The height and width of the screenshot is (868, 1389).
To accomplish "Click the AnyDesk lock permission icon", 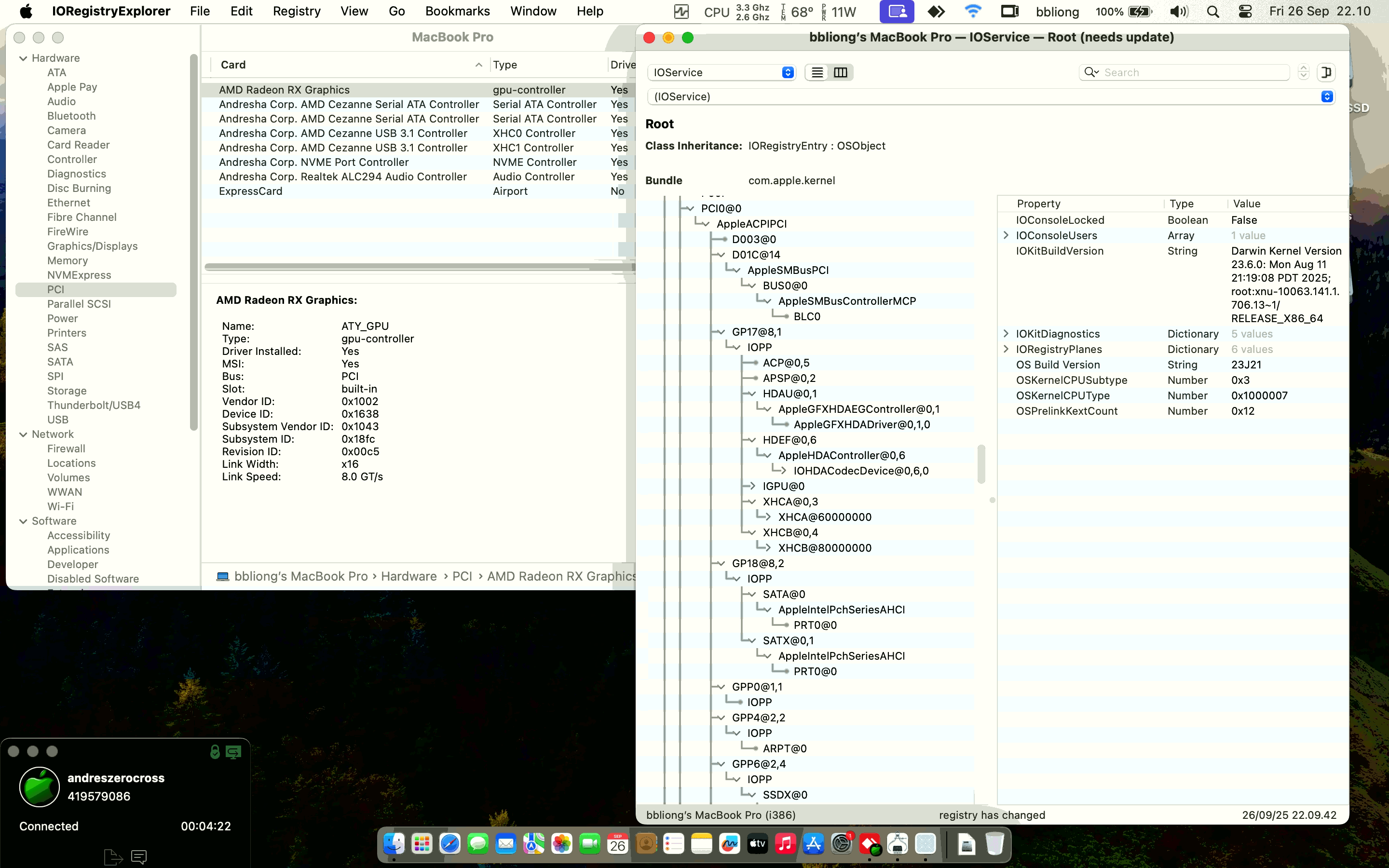I will pyautogui.click(x=215, y=751).
